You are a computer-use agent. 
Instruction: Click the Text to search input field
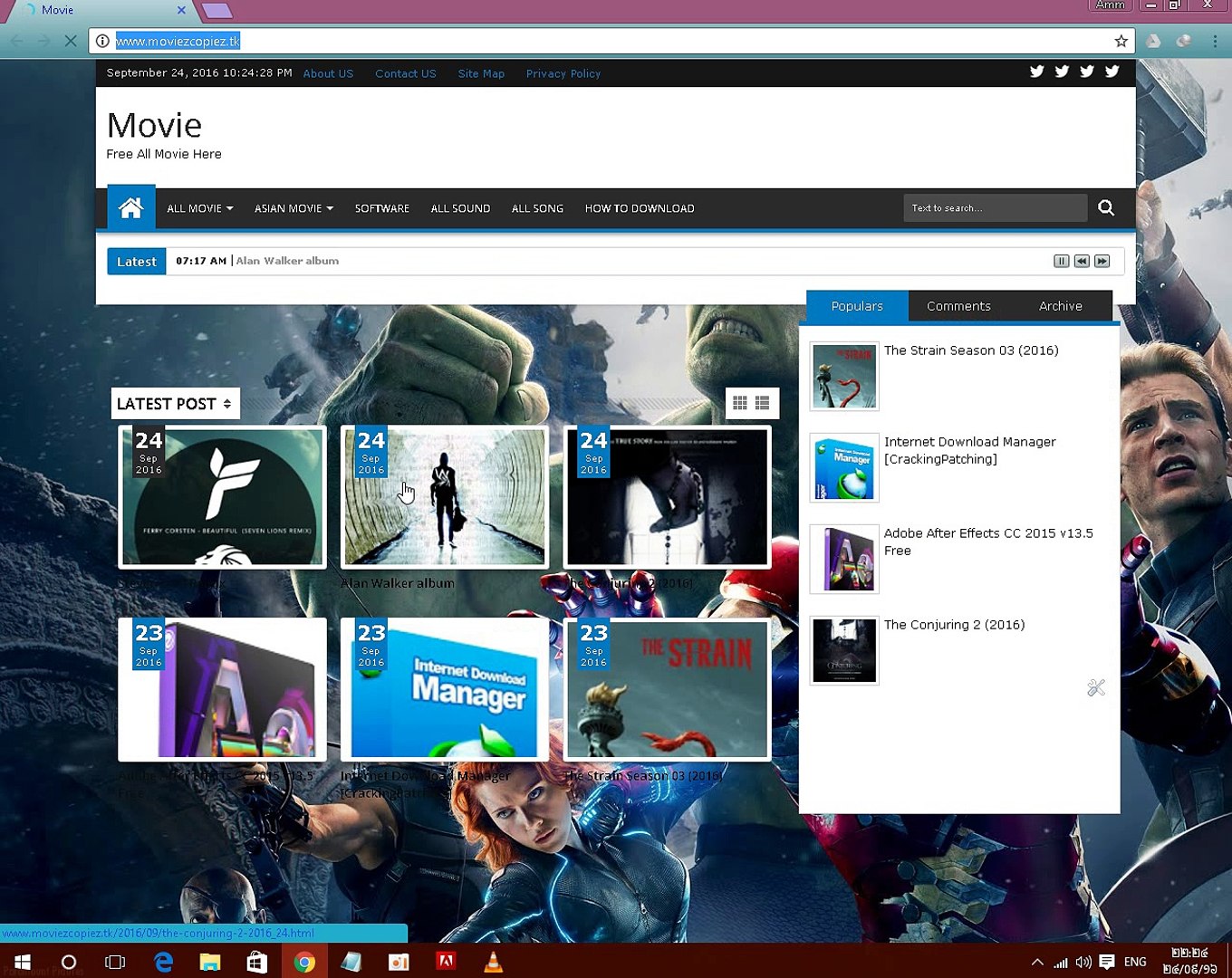pyautogui.click(x=994, y=208)
